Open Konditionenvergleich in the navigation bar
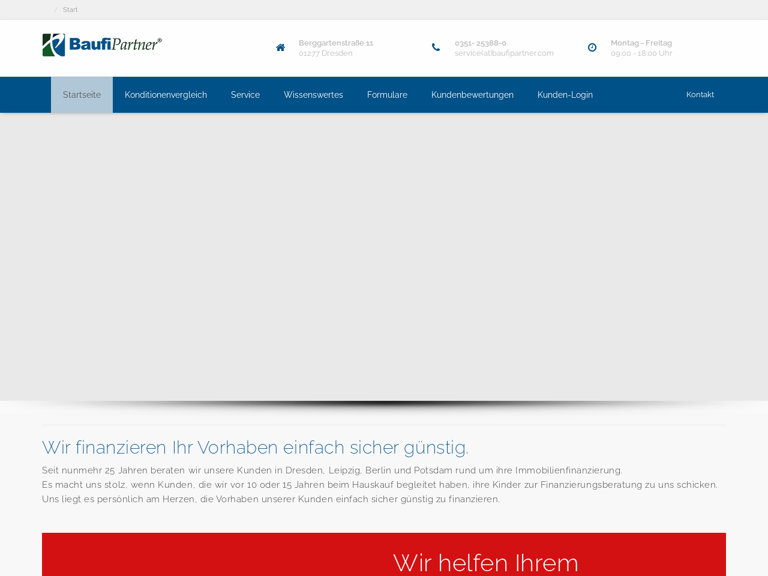768x576 pixels. 166,95
